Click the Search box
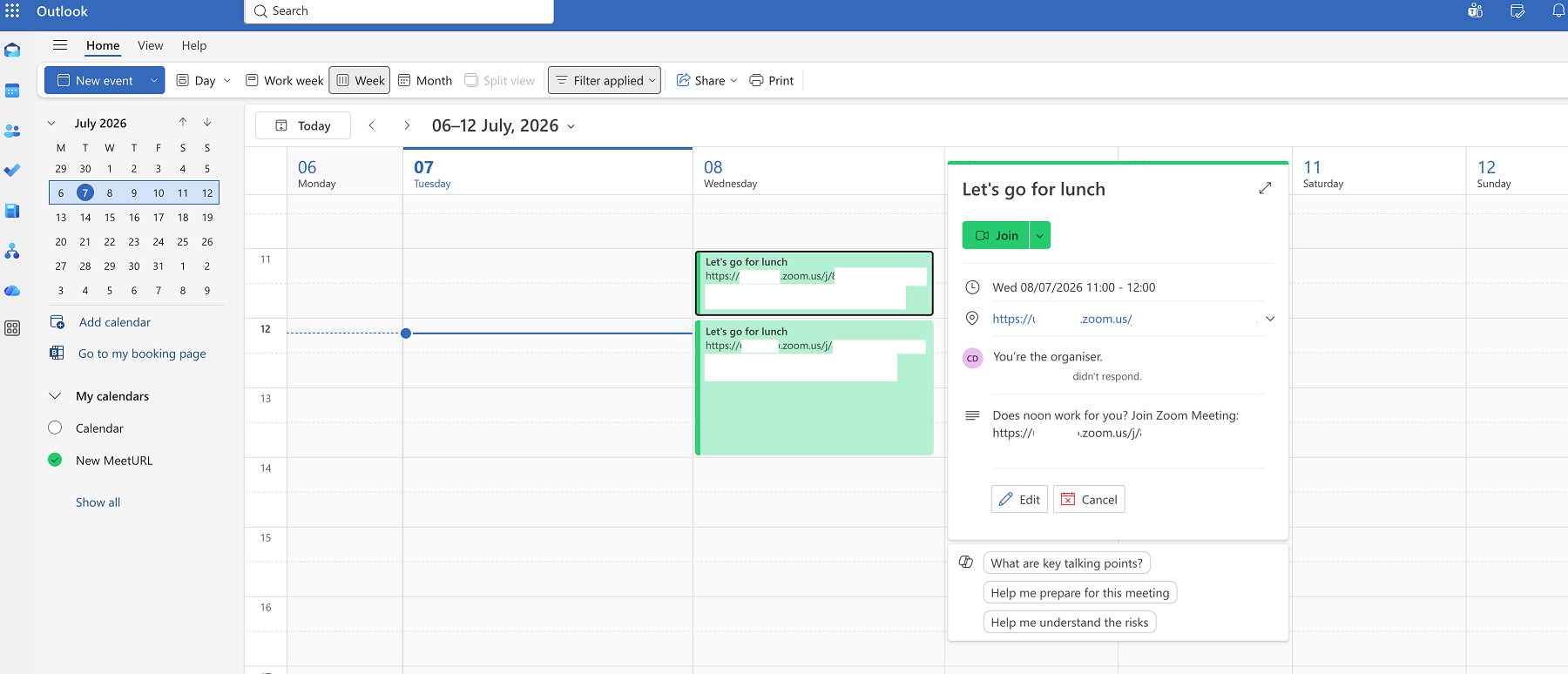Screen dimensions: 1568x674 tap(399, 11)
